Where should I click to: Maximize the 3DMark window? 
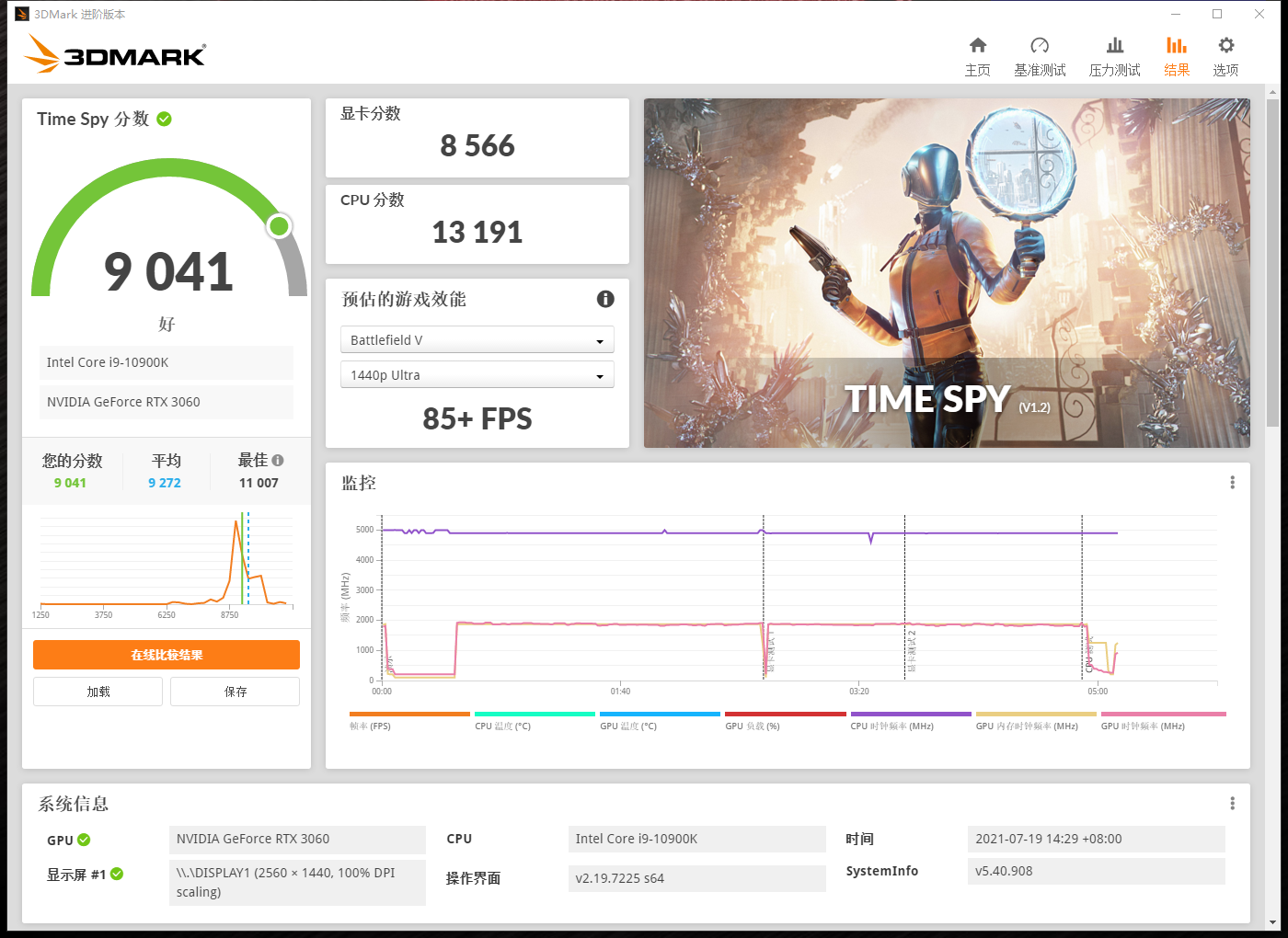pyautogui.click(x=1217, y=14)
